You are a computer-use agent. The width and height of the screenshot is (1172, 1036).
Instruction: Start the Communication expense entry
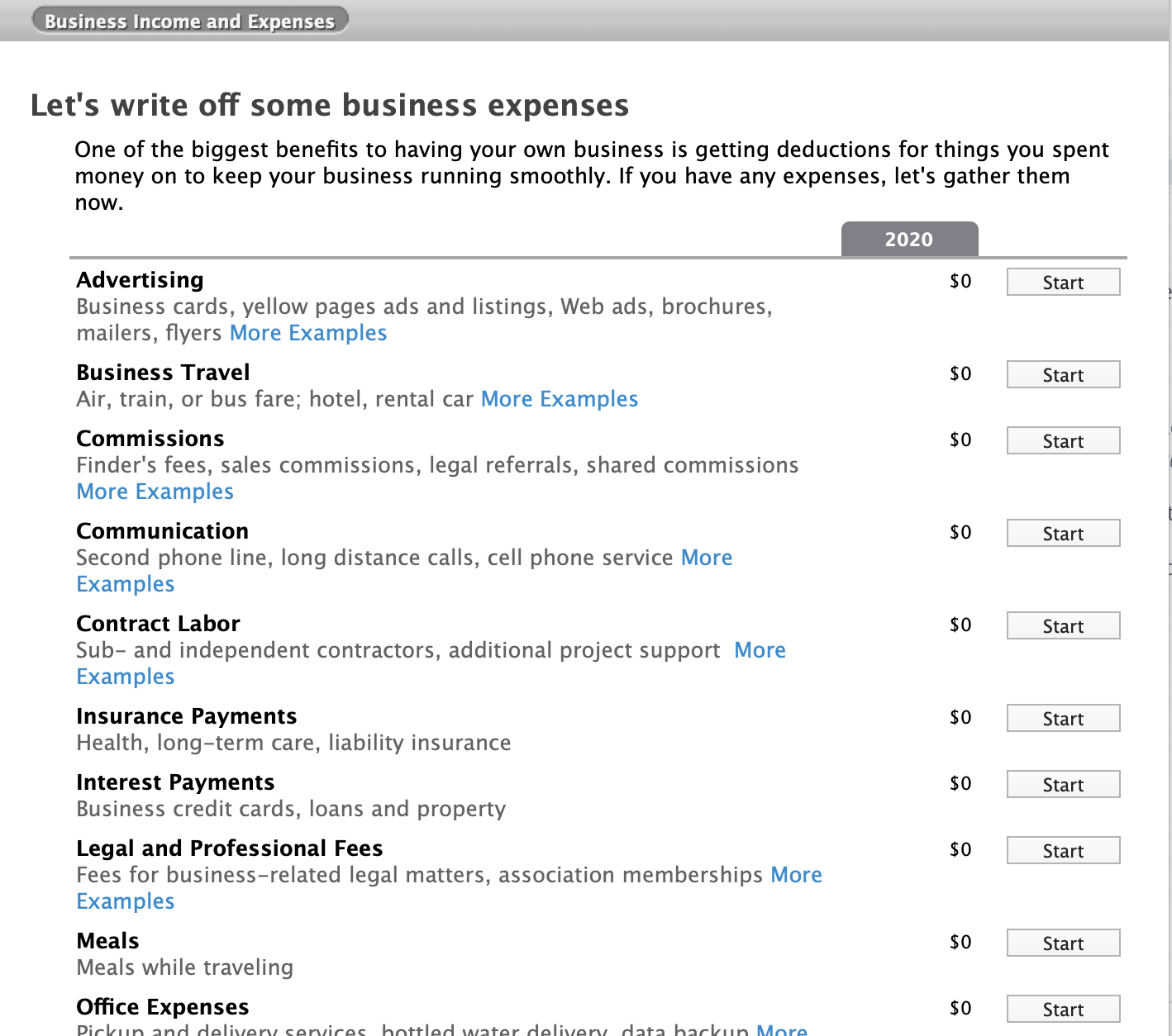(1063, 534)
